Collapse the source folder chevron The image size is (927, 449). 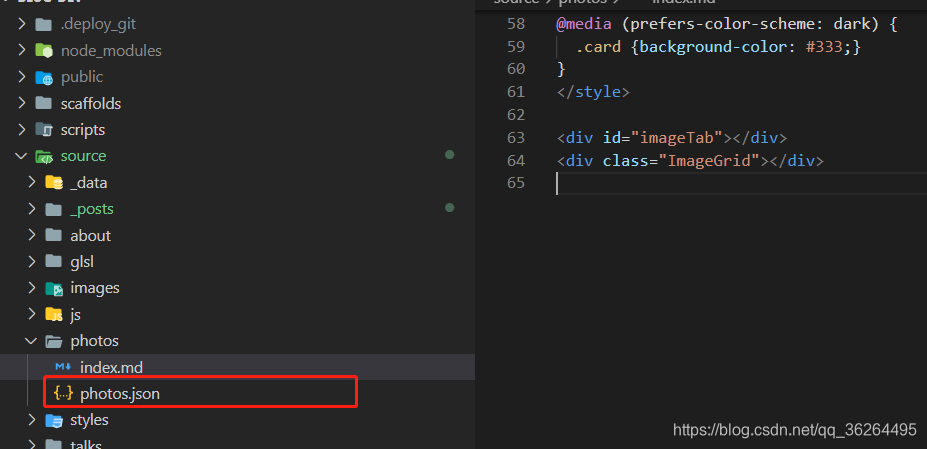click(x=22, y=156)
